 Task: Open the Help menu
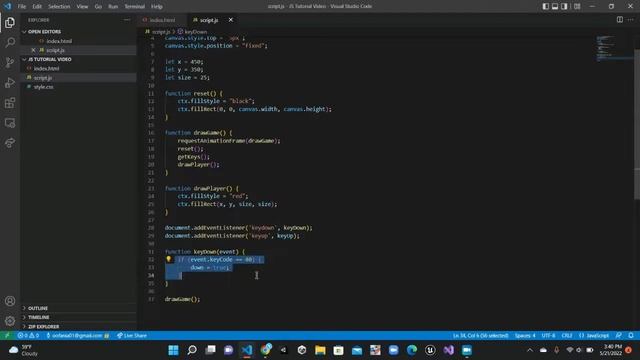[157, 7]
